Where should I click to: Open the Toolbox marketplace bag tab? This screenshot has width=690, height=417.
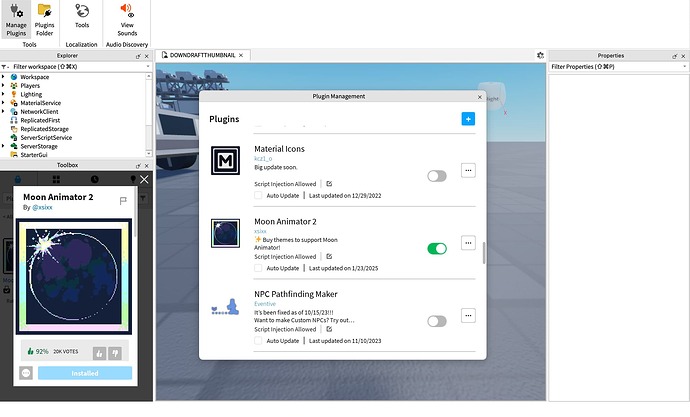pos(18,179)
